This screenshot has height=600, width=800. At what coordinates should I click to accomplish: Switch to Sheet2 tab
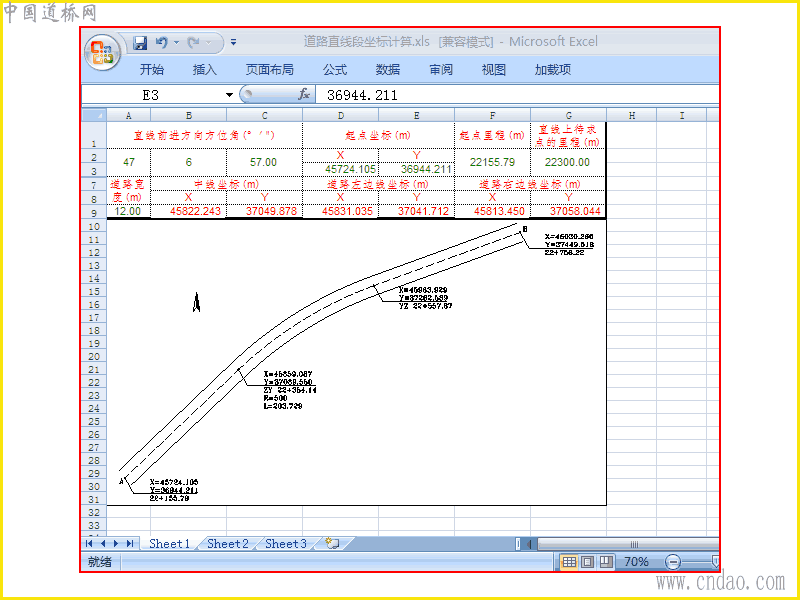point(228,544)
